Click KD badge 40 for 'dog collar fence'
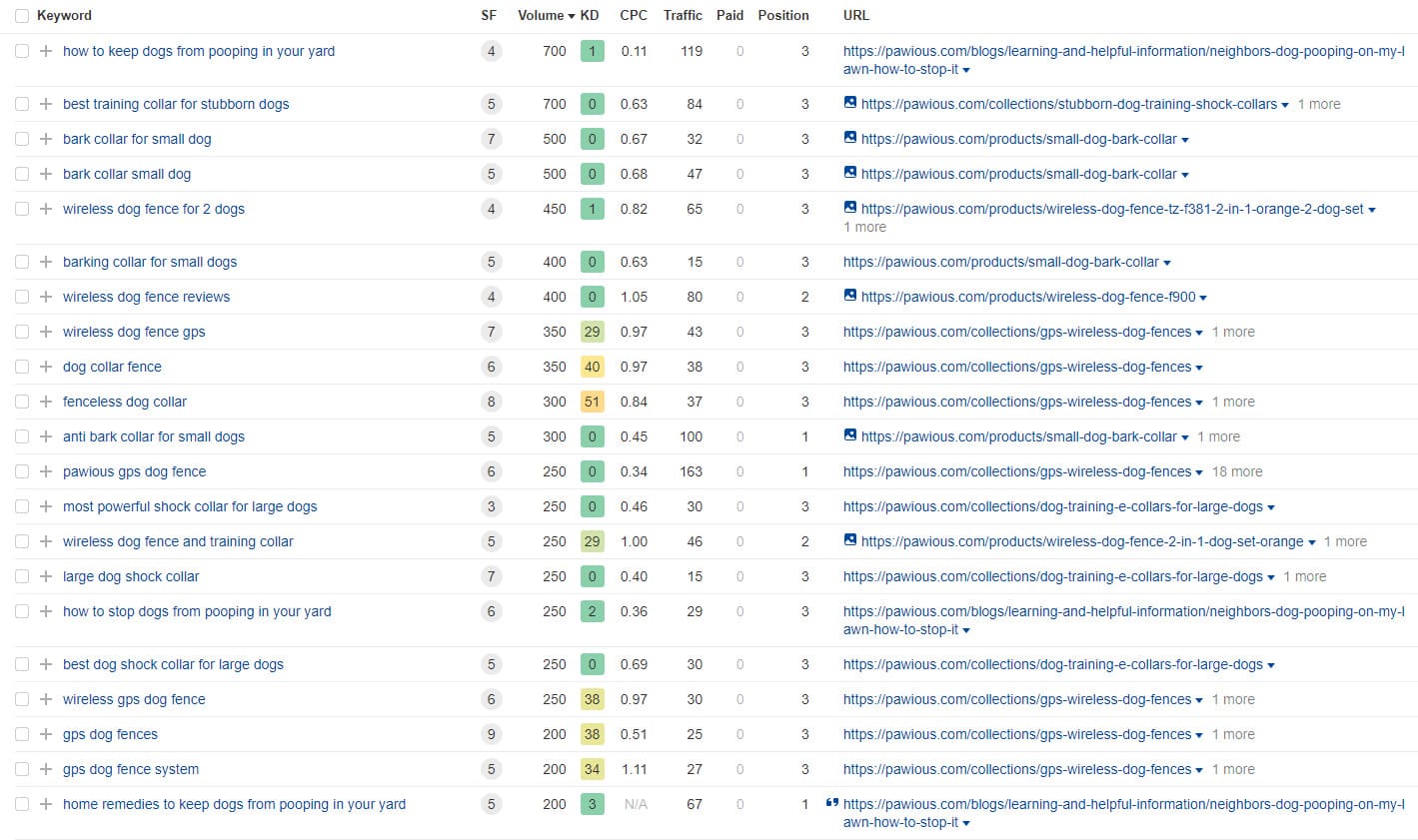 [x=592, y=367]
